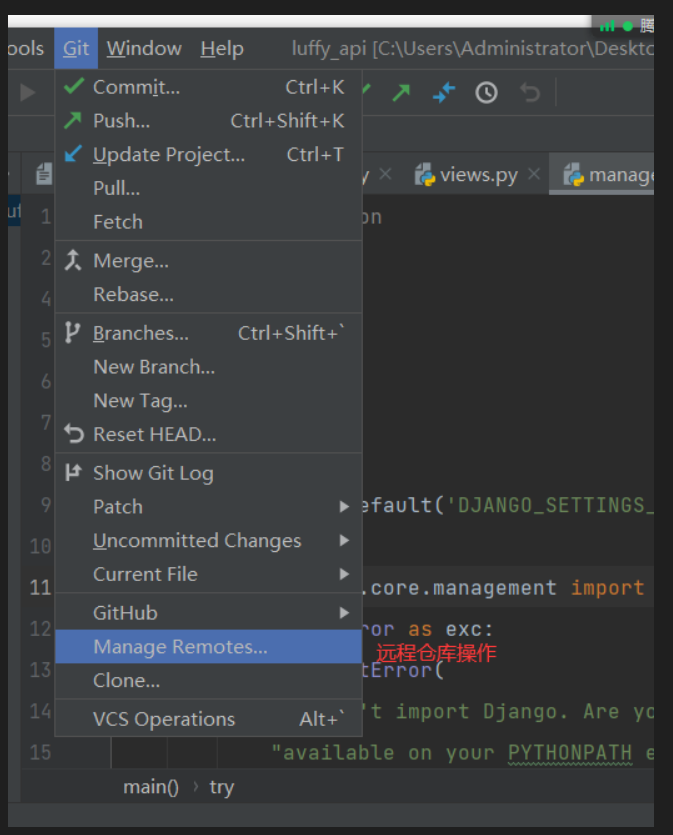The image size is (673, 835).
Task: Choose Reset HEAD... menu item
Action: click(154, 435)
